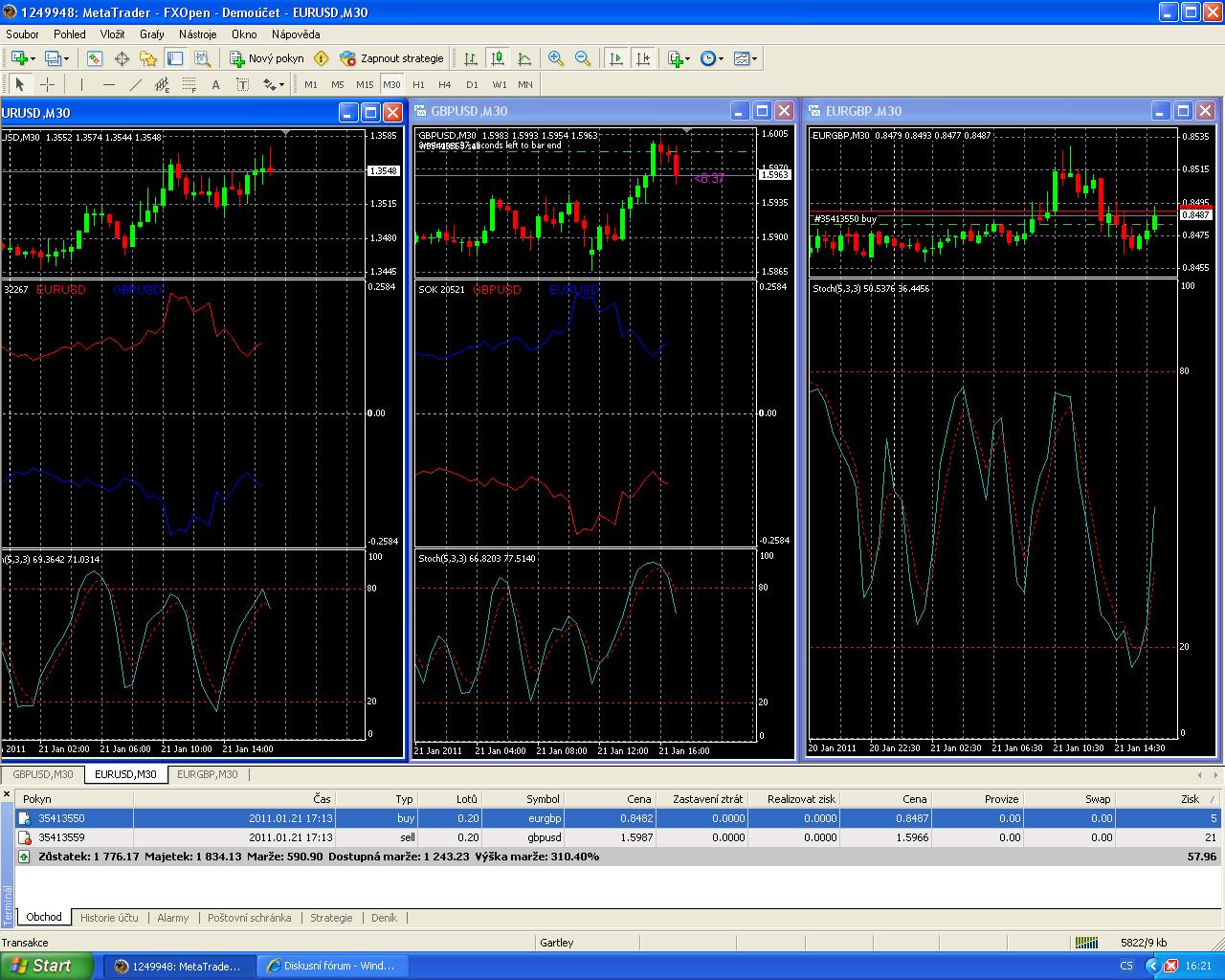Image resolution: width=1225 pixels, height=980 pixels.
Task: Open Diskusní fórum window in taskbar
Action: 334,966
